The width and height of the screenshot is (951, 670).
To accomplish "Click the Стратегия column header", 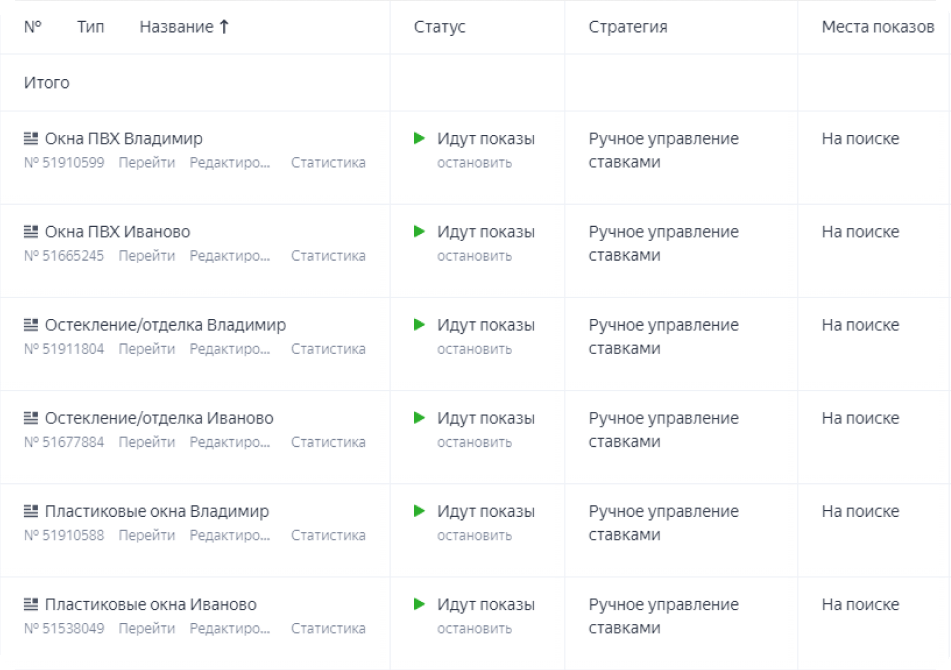I will pyautogui.click(x=628, y=27).
